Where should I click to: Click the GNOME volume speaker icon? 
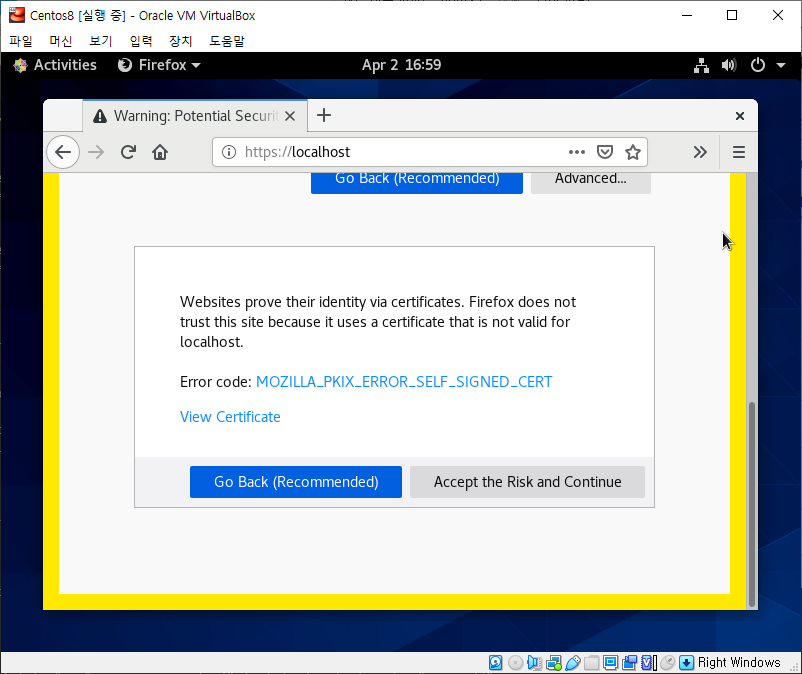pos(729,65)
